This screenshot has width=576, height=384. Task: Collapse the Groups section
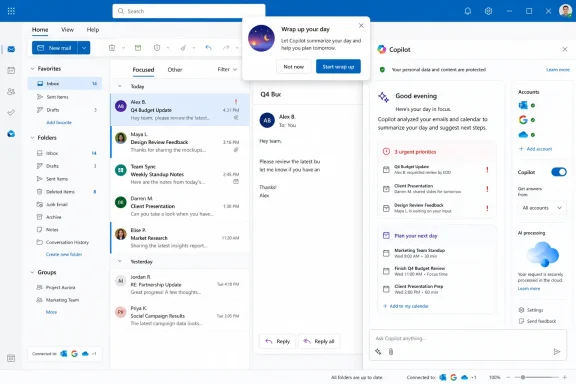32,272
